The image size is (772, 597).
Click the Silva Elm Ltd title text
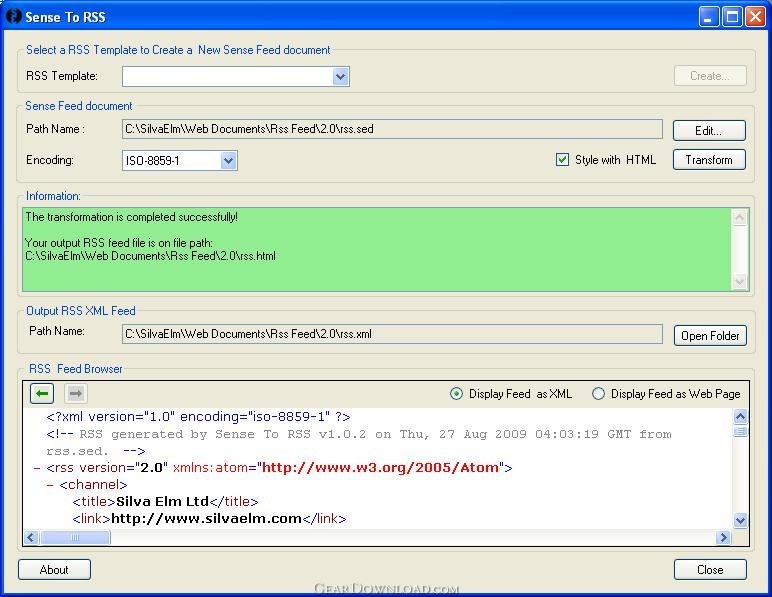[x=162, y=502]
